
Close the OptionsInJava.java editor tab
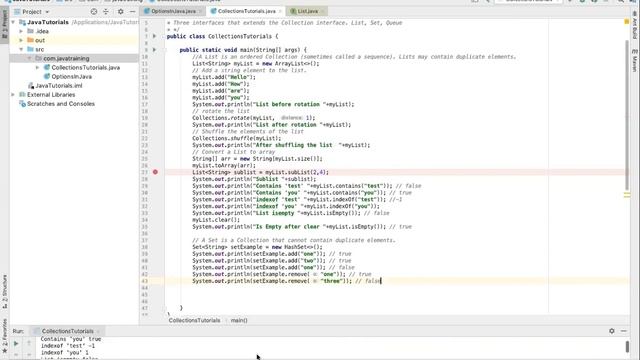click(x=200, y=11)
